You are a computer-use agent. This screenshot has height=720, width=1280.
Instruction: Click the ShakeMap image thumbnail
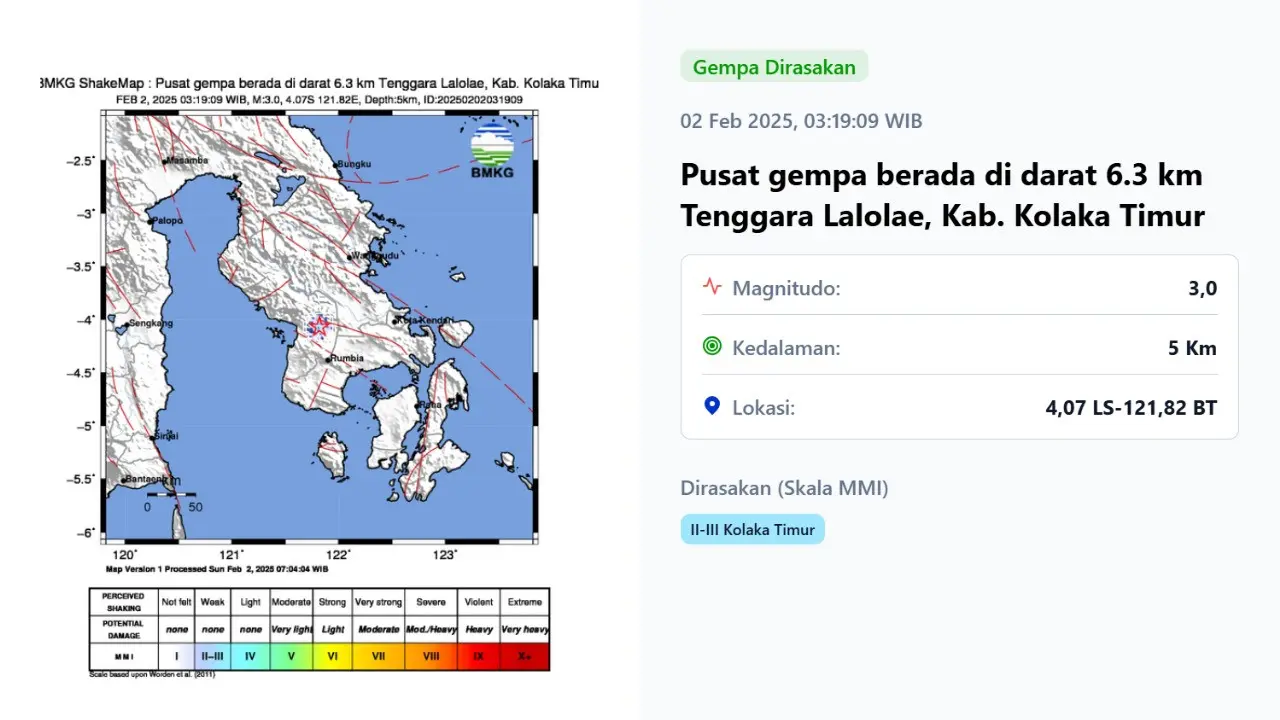[320, 375]
